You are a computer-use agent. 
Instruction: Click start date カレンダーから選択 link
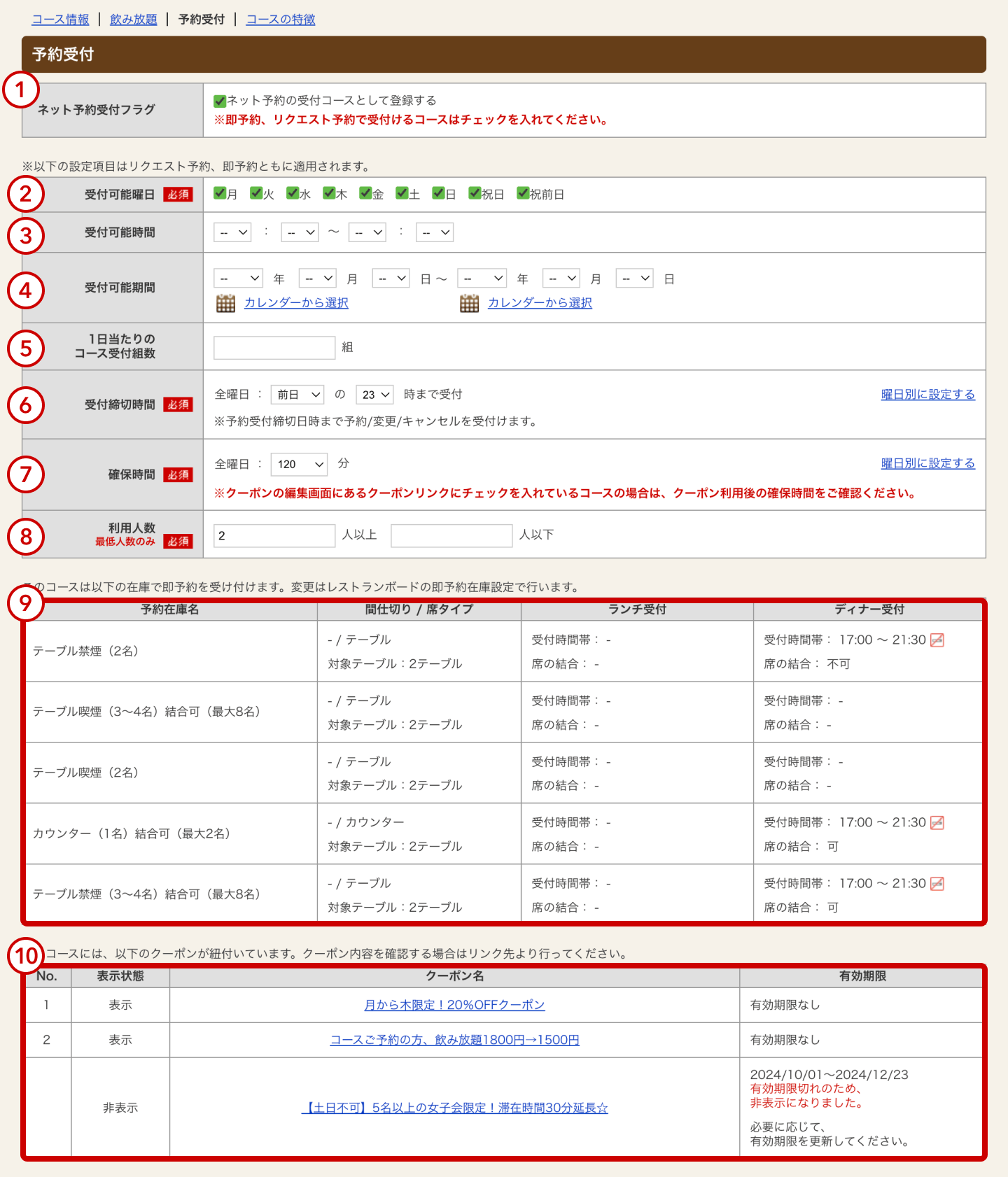click(296, 303)
